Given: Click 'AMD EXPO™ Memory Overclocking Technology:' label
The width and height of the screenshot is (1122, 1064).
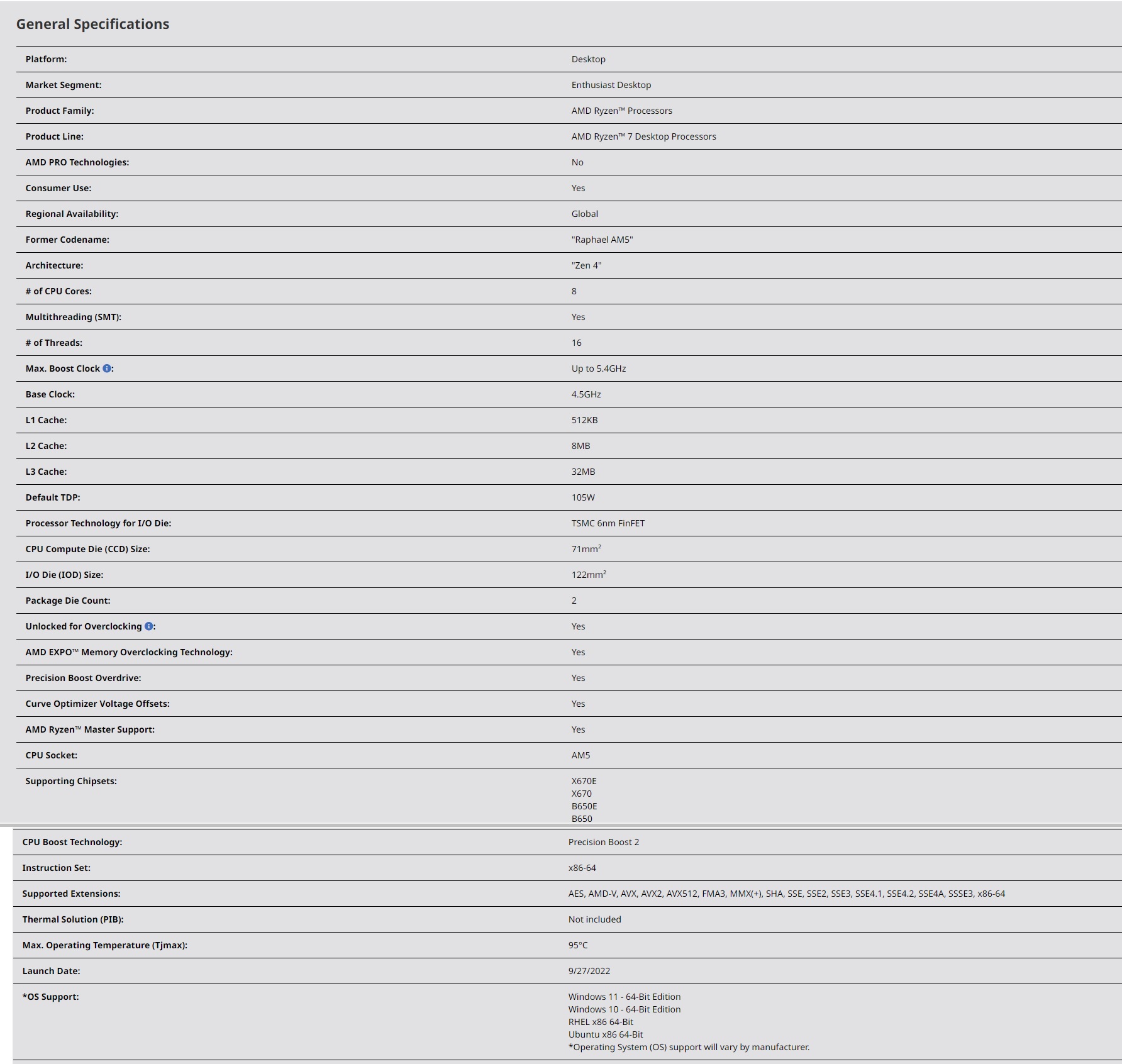Looking at the screenshot, I should pos(129,652).
